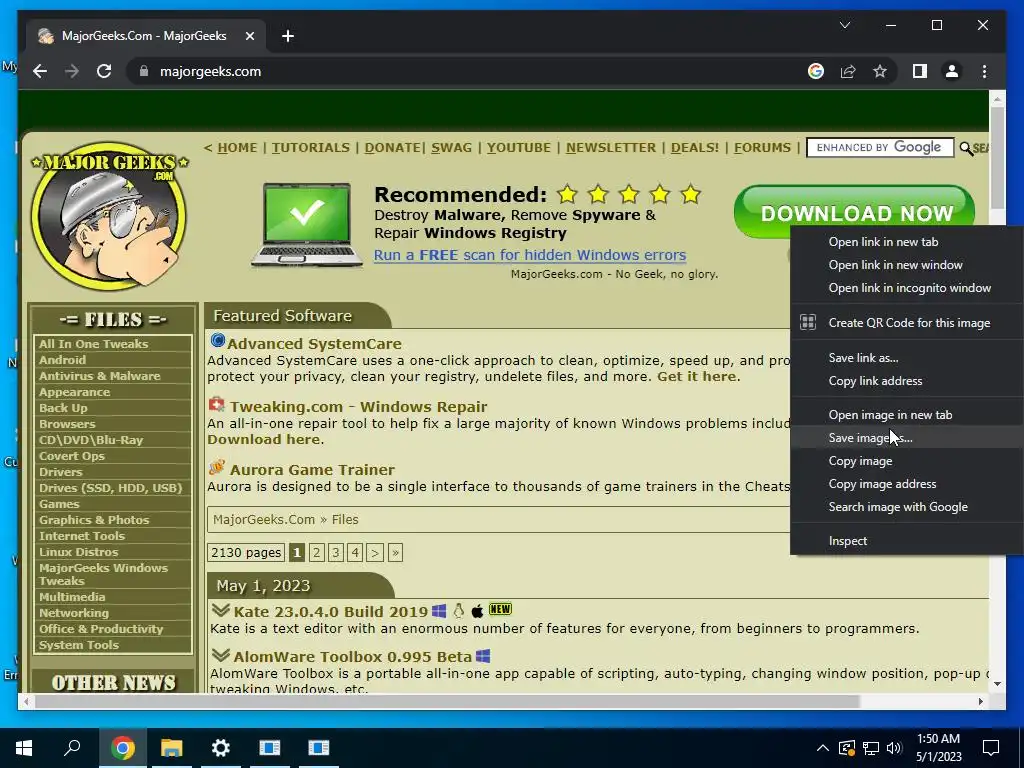Click the QR code icon in context menu

(808, 322)
